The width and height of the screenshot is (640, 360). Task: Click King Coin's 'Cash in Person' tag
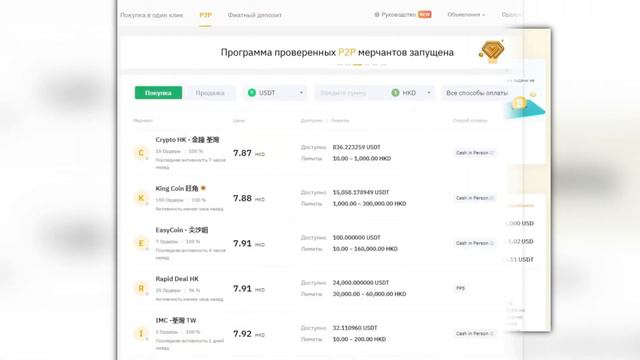coord(475,198)
